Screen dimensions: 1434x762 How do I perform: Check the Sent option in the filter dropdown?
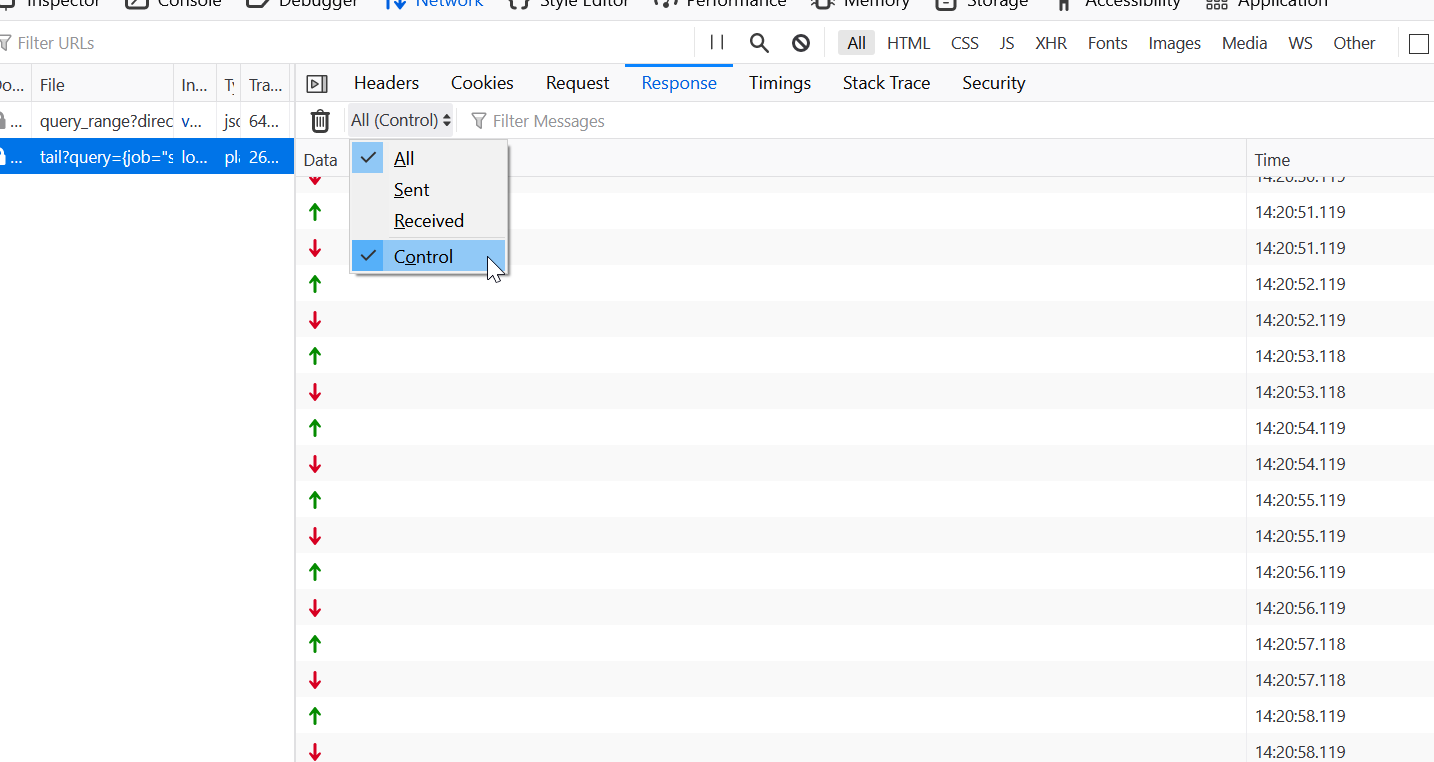[411, 189]
